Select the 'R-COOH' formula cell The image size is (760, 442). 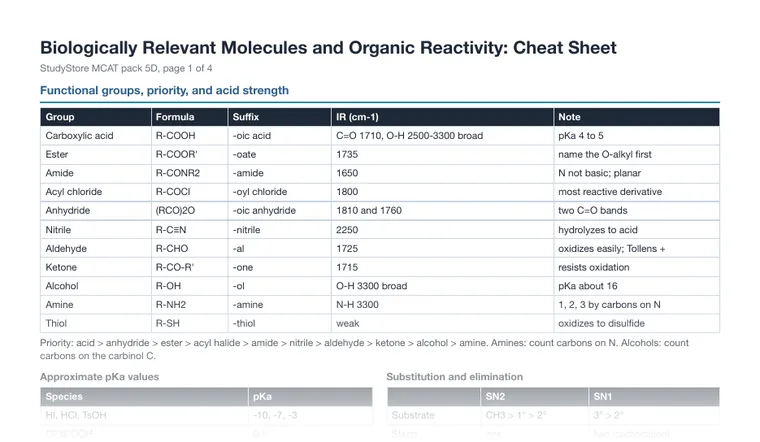190,136
